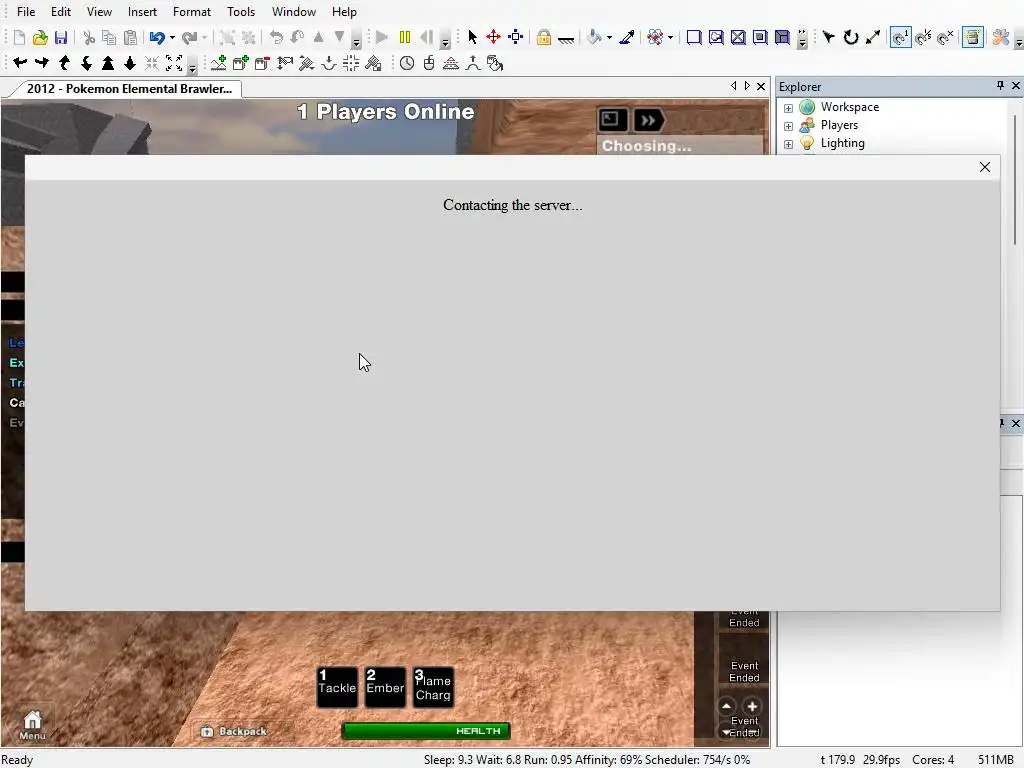Open the Tools menu
Viewport: 1024px width, 768px height.
[x=241, y=12]
